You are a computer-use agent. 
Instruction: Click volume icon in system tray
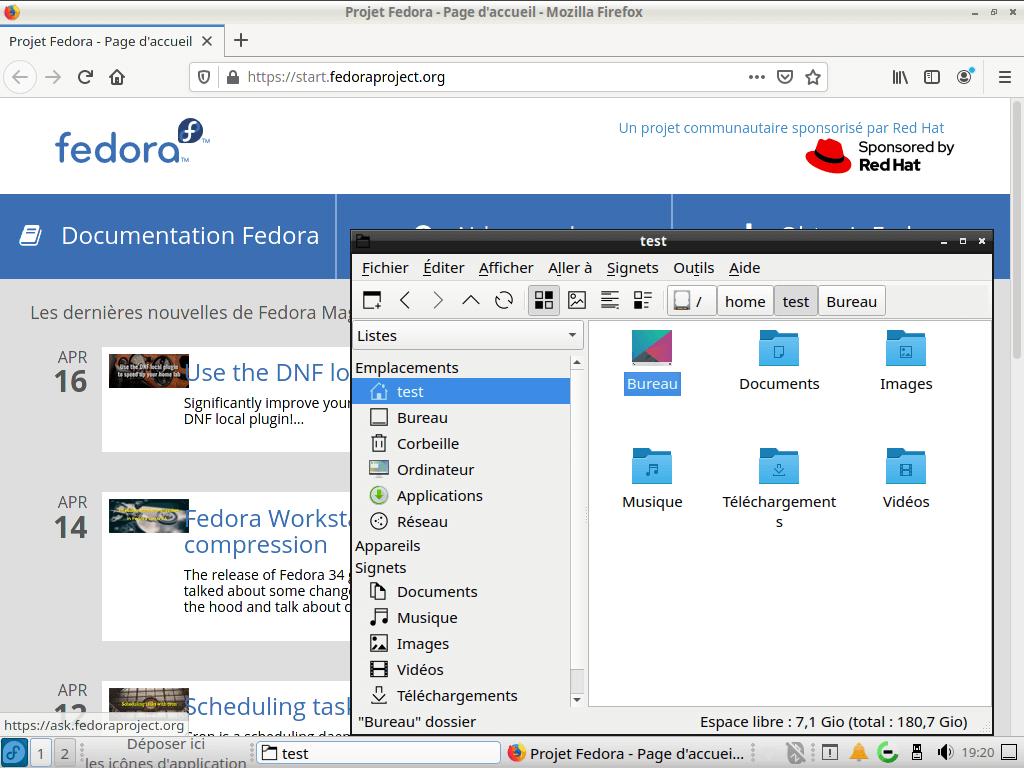coord(946,753)
